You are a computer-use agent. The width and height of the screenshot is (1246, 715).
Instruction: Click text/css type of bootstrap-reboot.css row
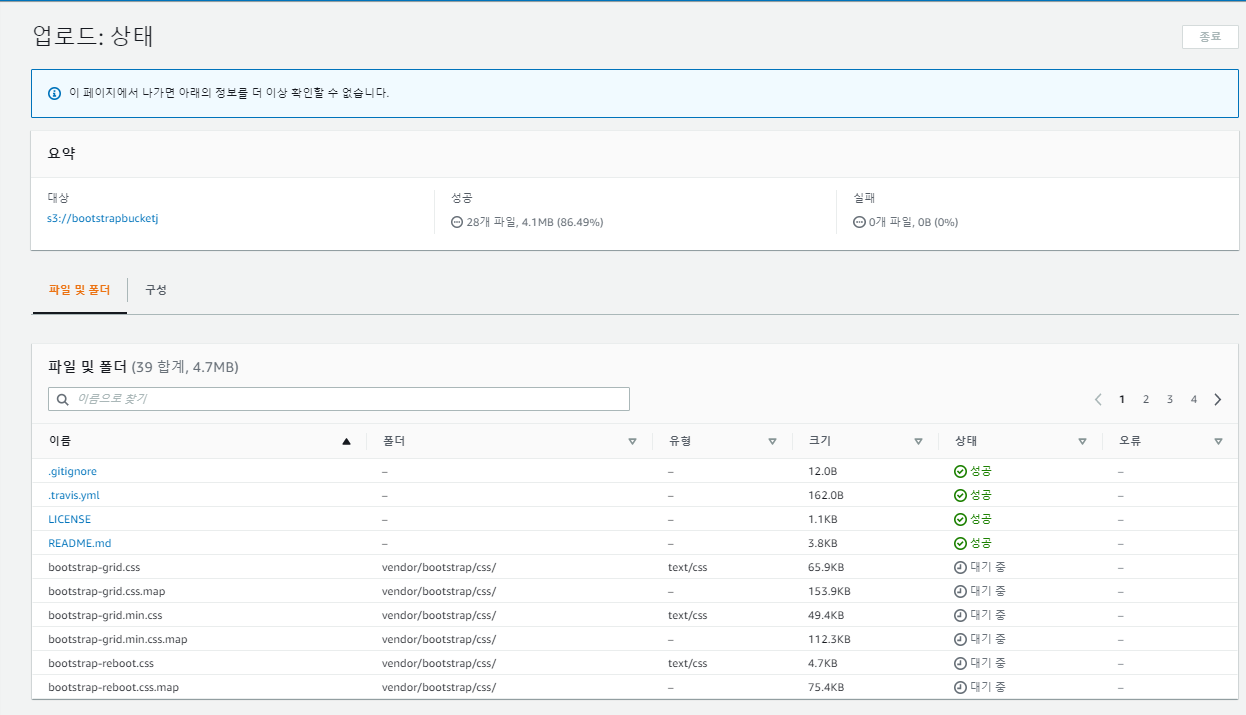tap(688, 663)
